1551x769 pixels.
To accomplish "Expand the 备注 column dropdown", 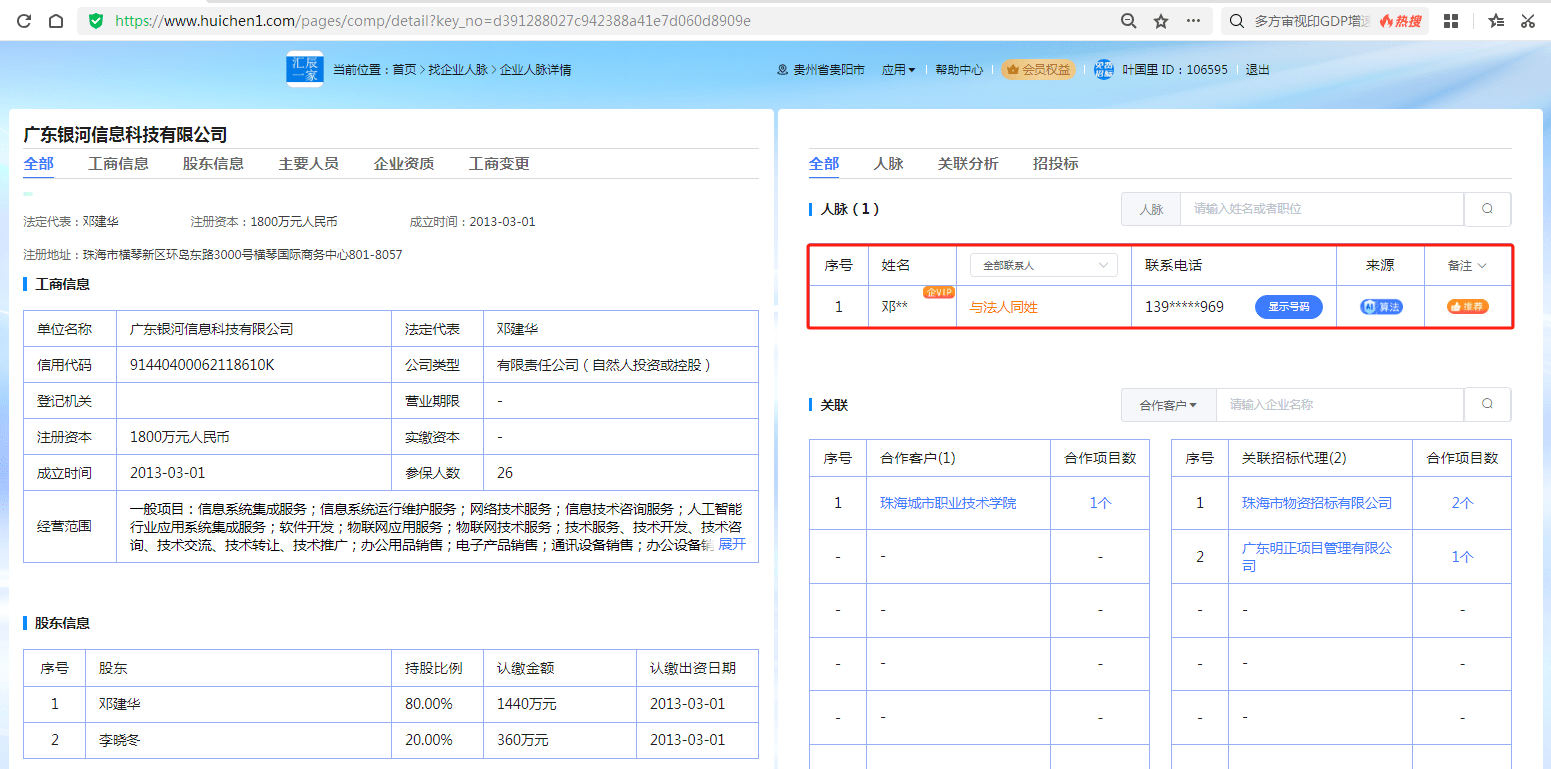I will click(x=1467, y=265).
